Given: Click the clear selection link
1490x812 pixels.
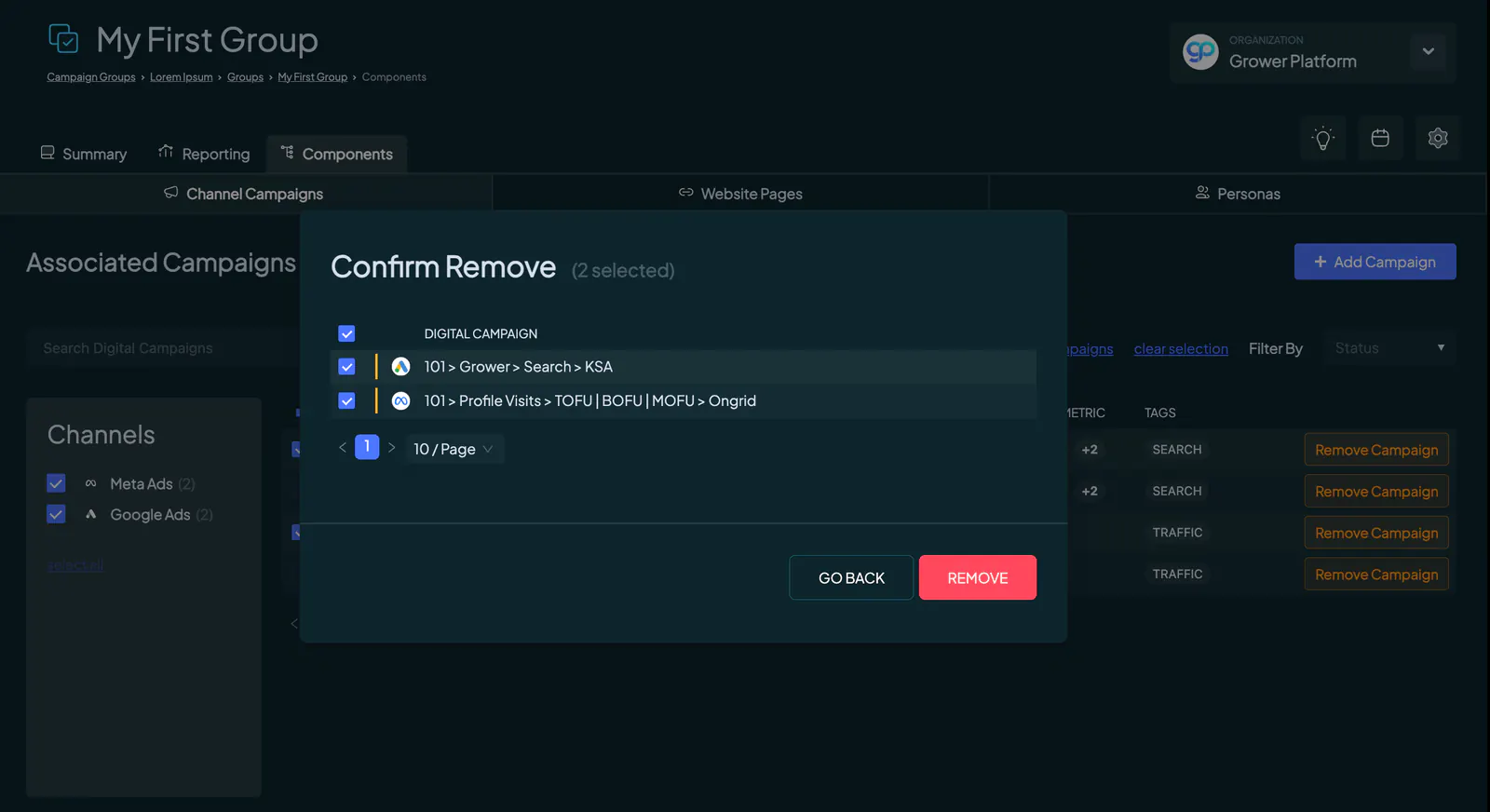Looking at the screenshot, I should click(1181, 349).
